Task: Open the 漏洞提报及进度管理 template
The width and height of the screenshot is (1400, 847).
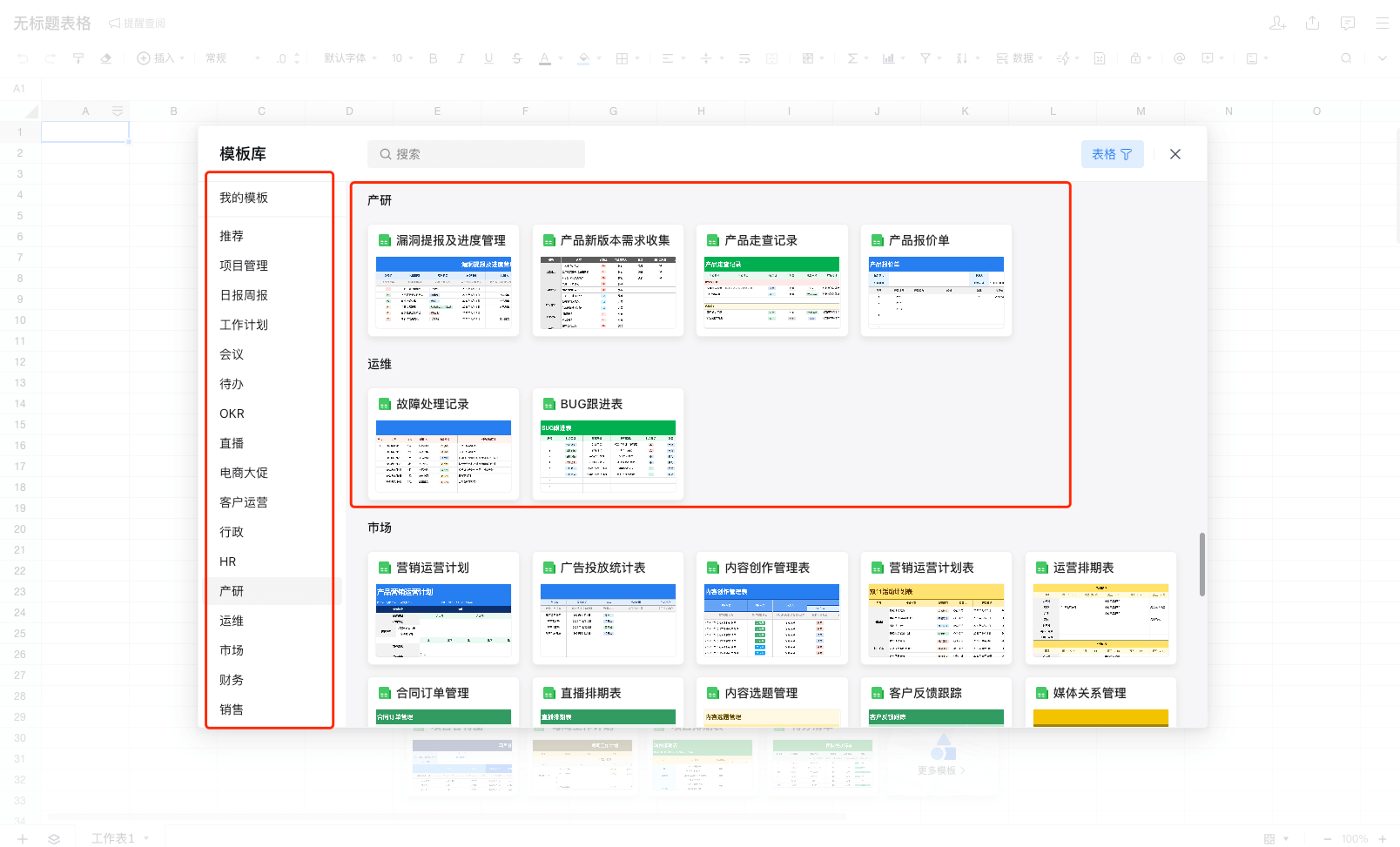Action: tap(443, 280)
